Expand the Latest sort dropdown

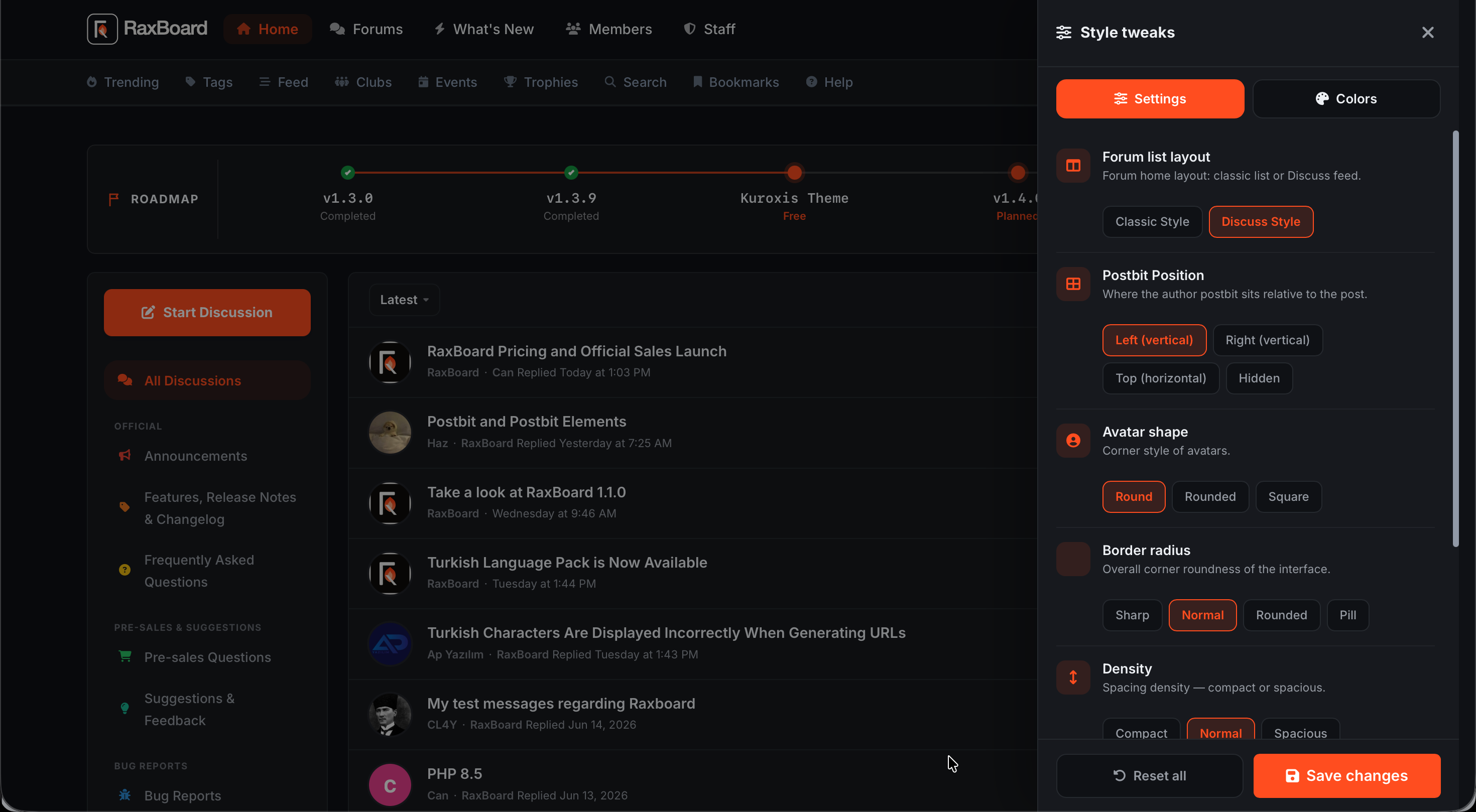pos(404,300)
